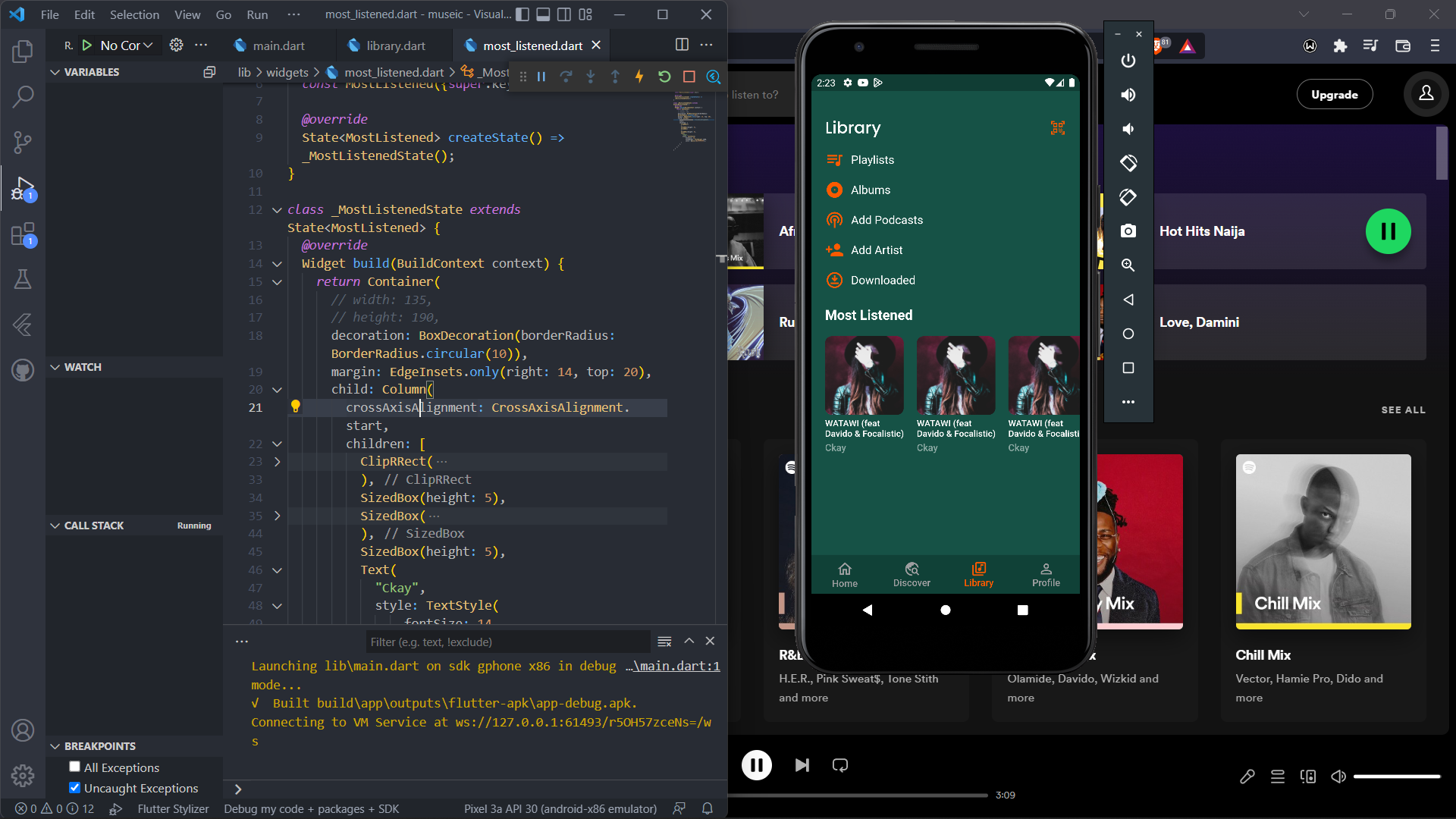Open the Chill Mix album thumbnail

click(x=1323, y=541)
